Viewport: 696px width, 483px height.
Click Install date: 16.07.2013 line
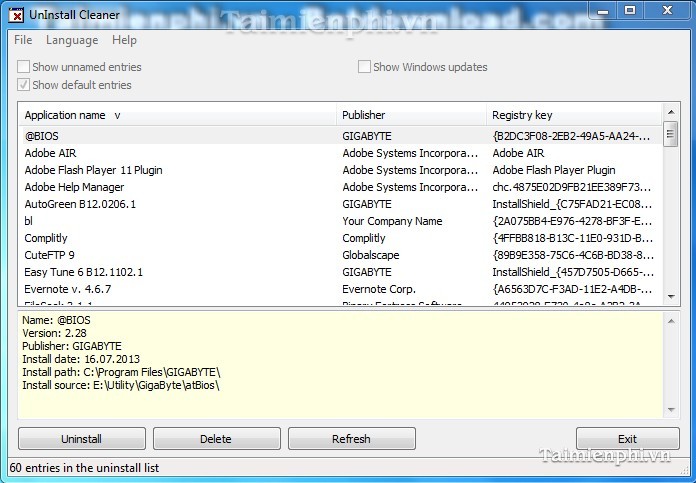pyautogui.click(x=81, y=359)
